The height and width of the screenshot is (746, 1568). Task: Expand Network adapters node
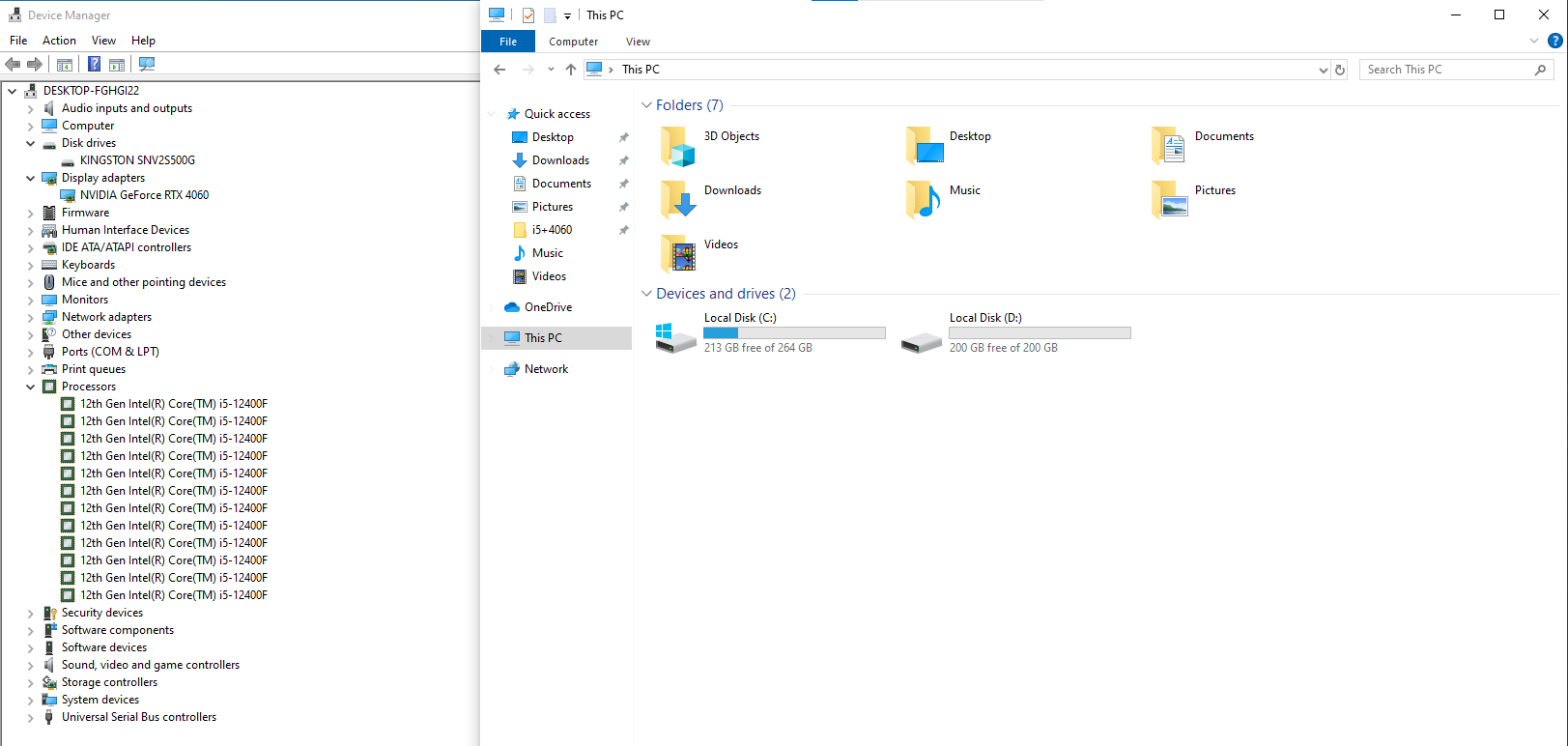pyautogui.click(x=30, y=317)
